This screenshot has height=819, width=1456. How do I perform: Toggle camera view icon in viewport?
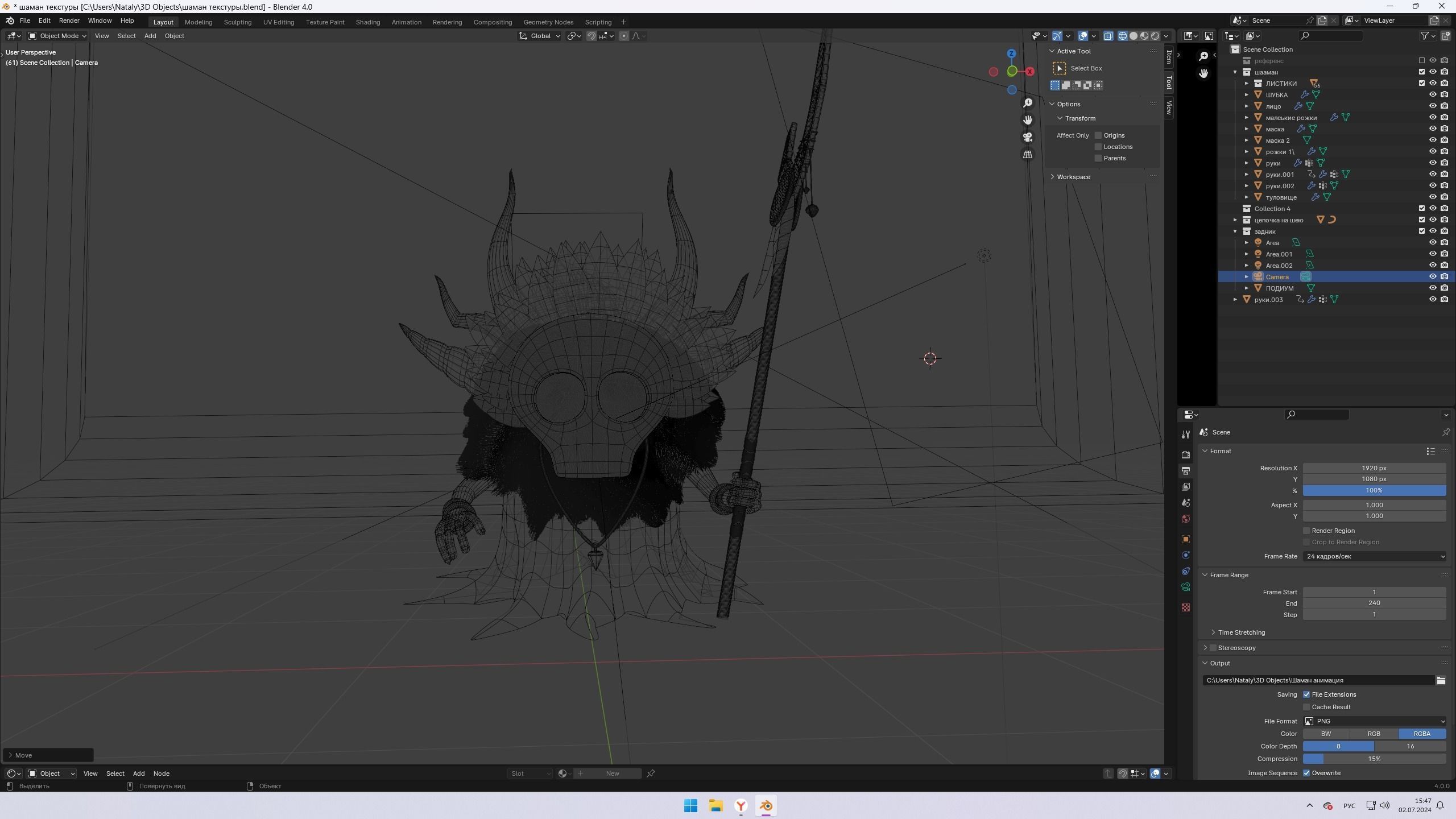pos(1028,137)
